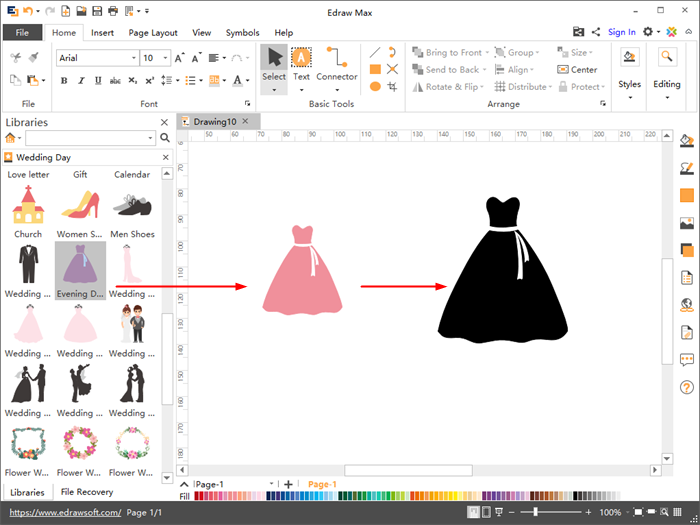Choose the Women Shoes shape icon
The width and height of the screenshot is (700, 525).
(80, 207)
